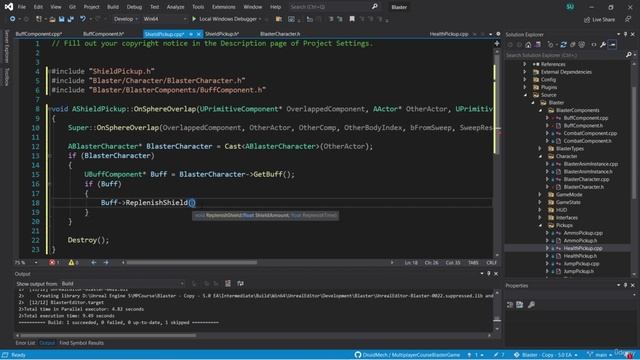The image size is (640, 360).
Task: Select HealthPickup.cpp in Solution Explorer
Action: 582,248
